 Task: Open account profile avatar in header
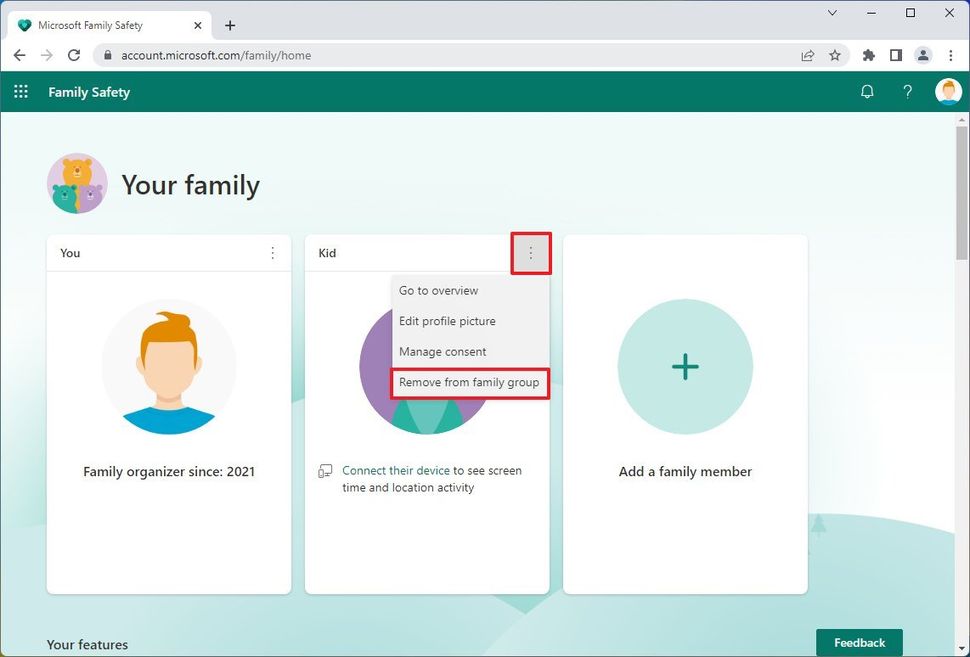click(947, 92)
